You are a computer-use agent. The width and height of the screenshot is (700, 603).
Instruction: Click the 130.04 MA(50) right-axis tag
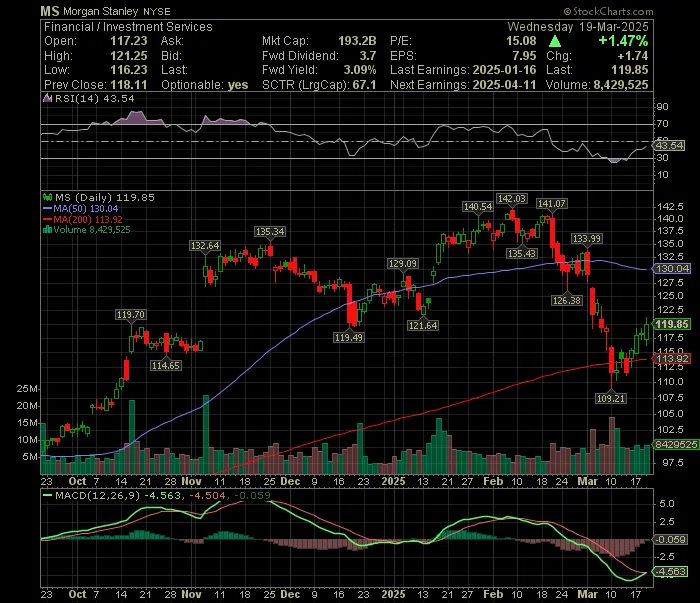673,268
